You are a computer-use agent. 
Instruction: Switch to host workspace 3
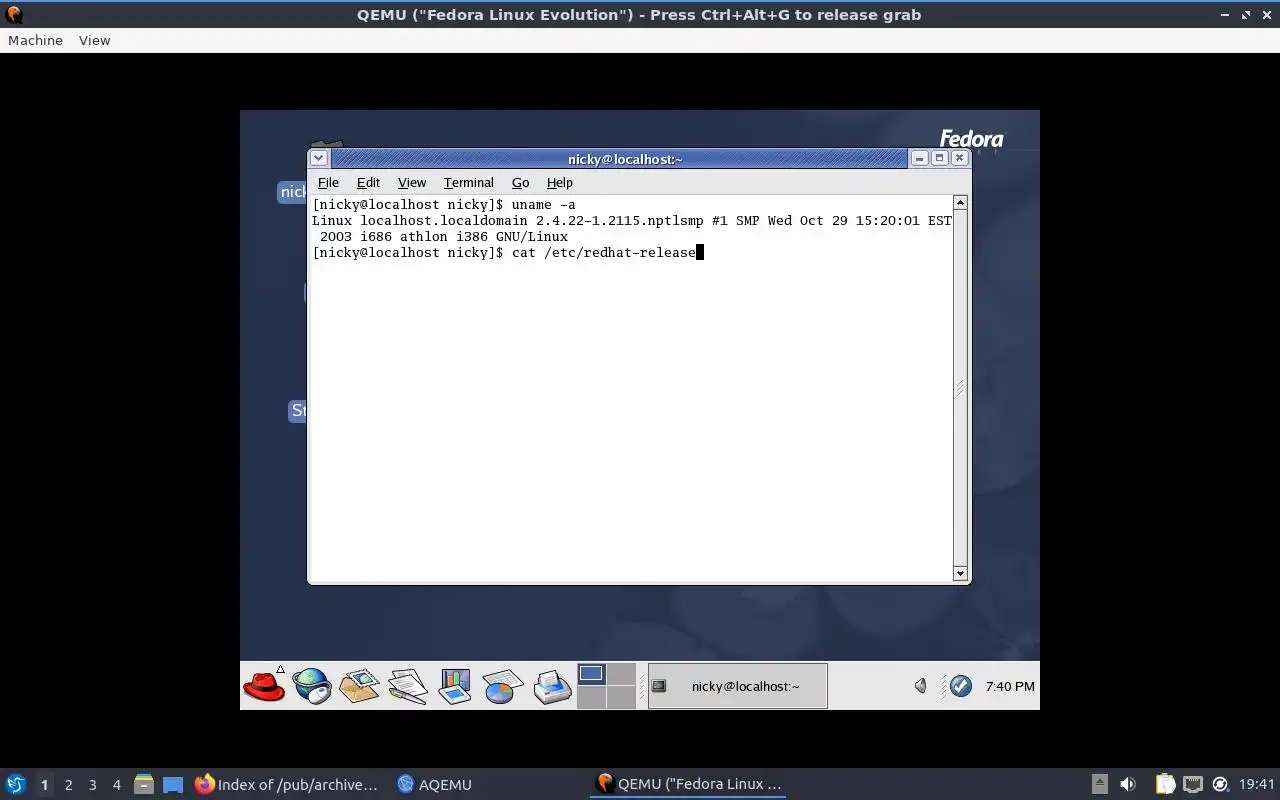pyautogui.click(x=92, y=784)
